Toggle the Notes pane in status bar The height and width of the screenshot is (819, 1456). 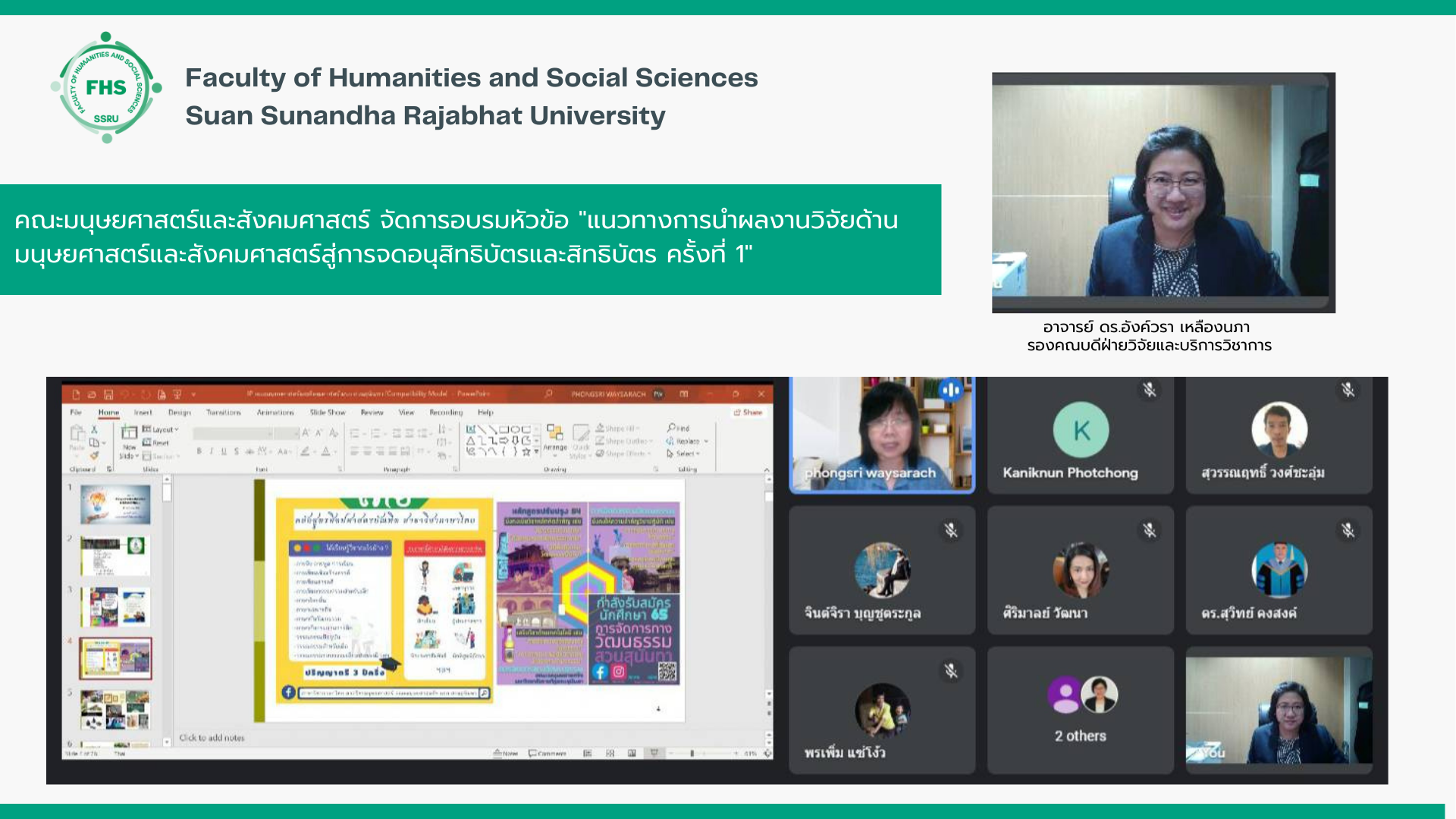pyautogui.click(x=506, y=753)
